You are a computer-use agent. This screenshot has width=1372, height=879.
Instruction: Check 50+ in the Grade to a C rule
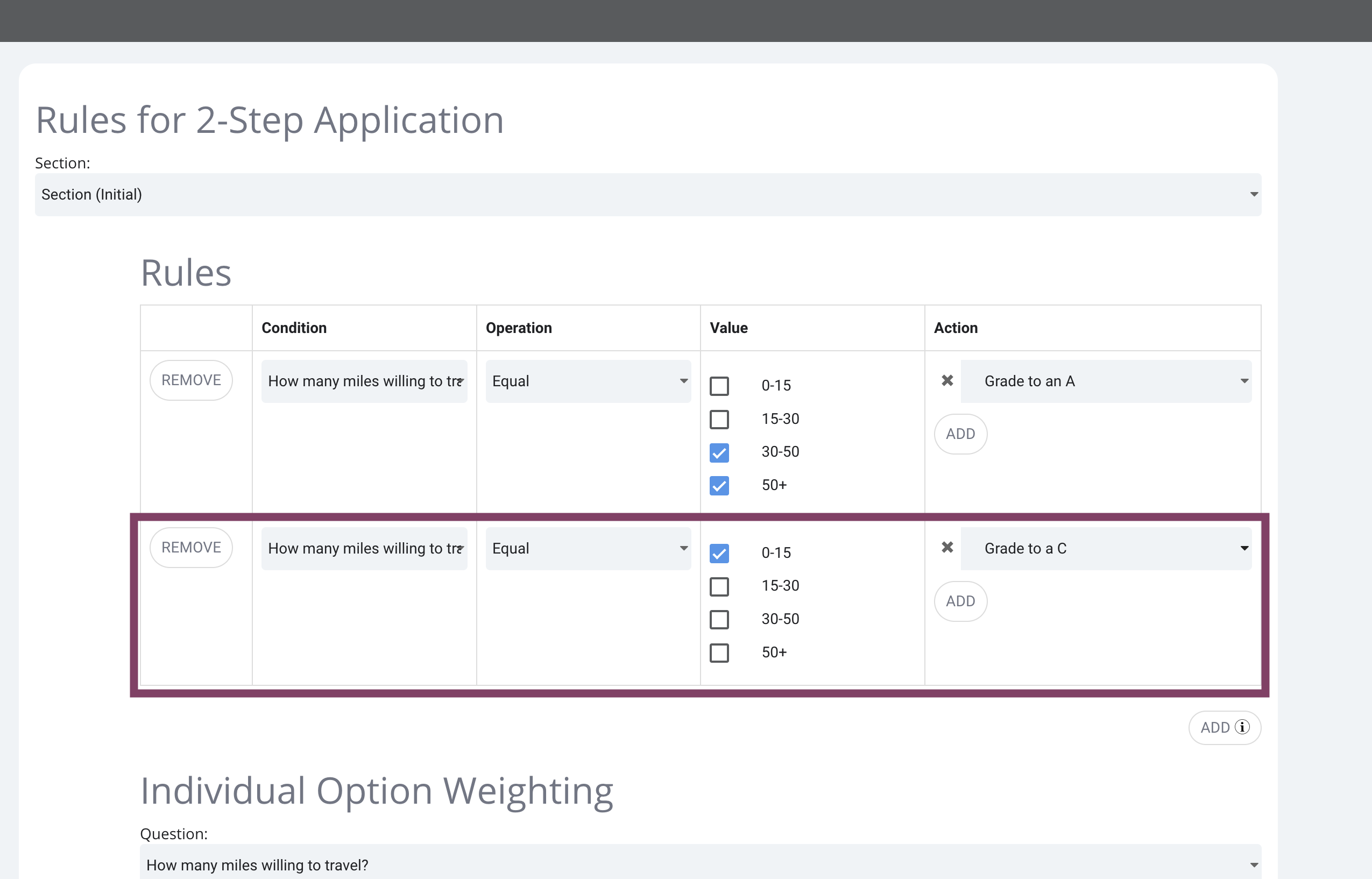tap(719, 653)
